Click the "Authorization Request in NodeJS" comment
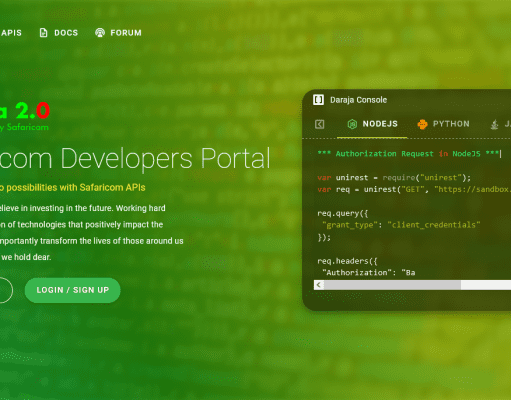The width and height of the screenshot is (511, 400). (408, 154)
